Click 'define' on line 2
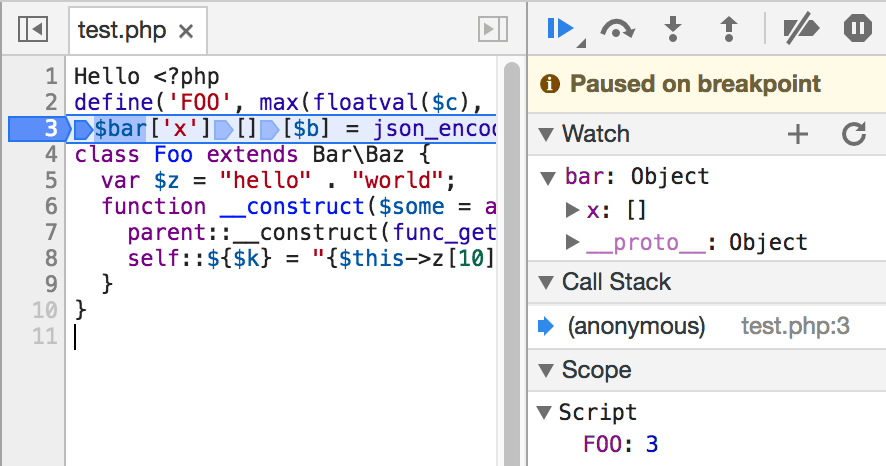This screenshot has height=466, width=886. tap(114, 102)
